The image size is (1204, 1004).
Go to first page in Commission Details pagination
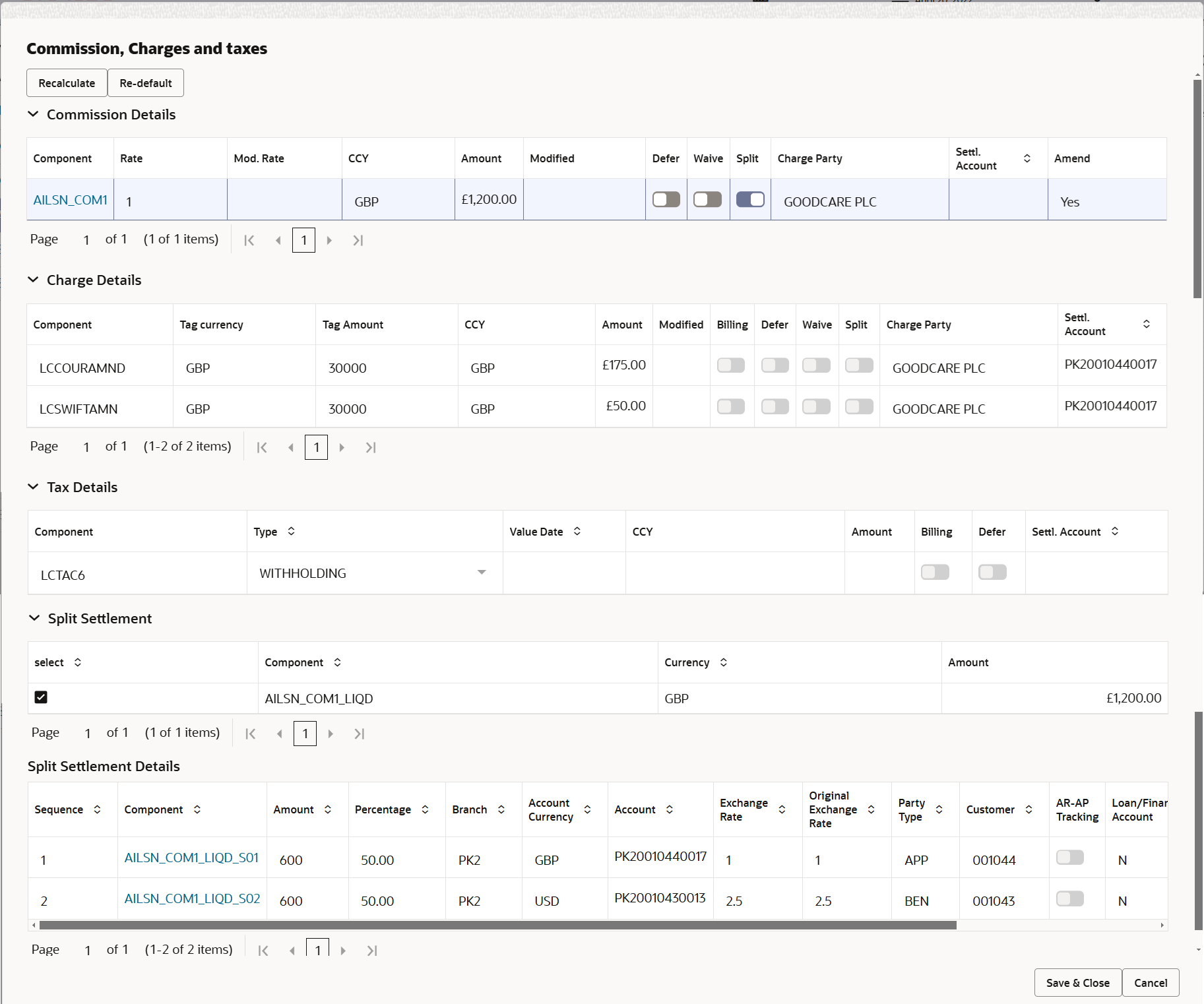coord(249,239)
